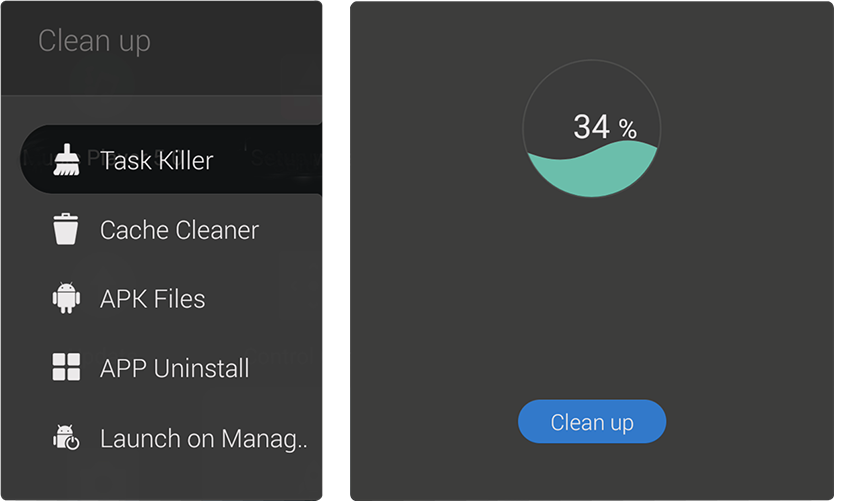Image resolution: width=845 pixels, height=501 pixels.
Task: Open the APK Files menu label
Action: (x=153, y=299)
